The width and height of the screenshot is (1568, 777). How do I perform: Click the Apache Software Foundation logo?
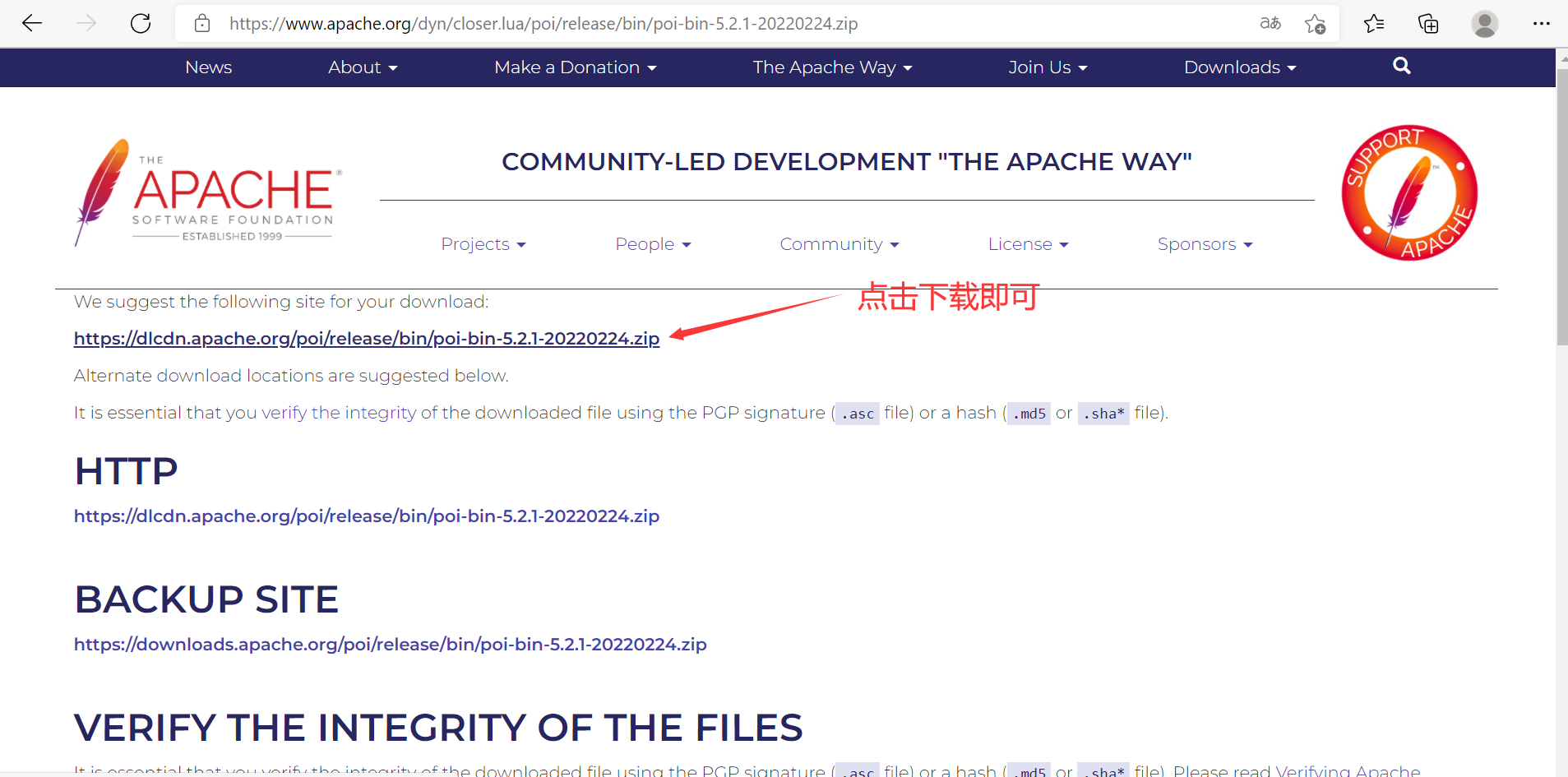pyautogui.click(x=207, y=192)
